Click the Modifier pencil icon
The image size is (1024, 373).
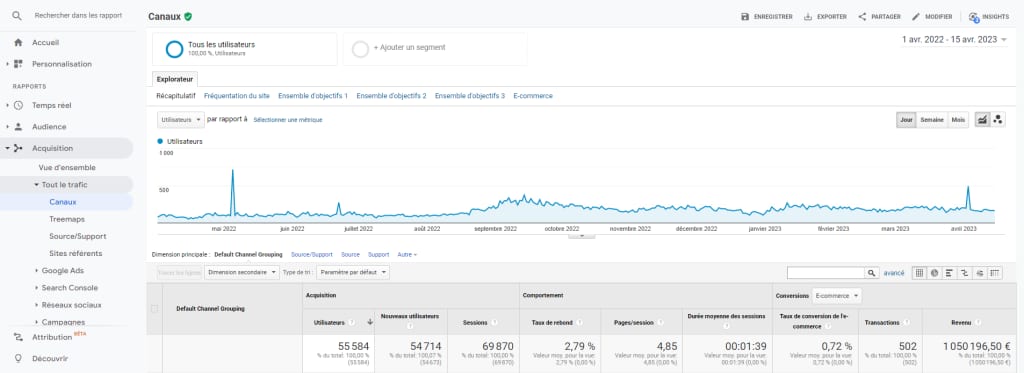916,17
